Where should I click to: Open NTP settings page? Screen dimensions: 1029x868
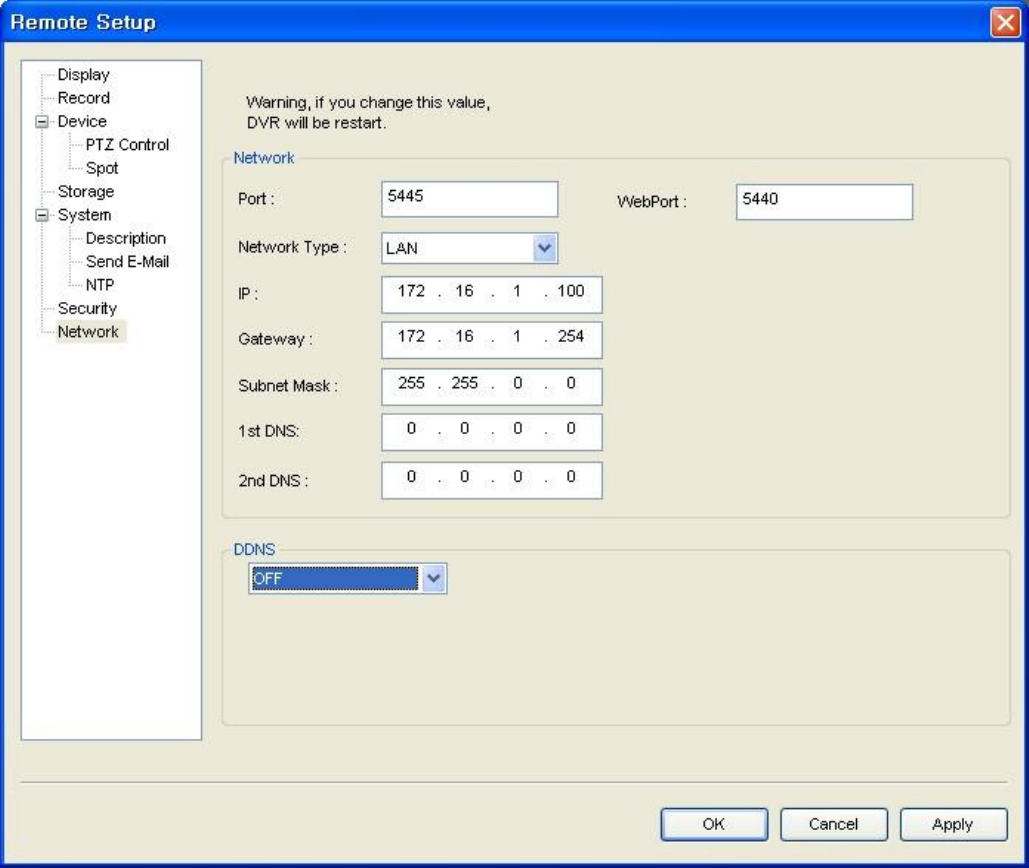point(100,284)
